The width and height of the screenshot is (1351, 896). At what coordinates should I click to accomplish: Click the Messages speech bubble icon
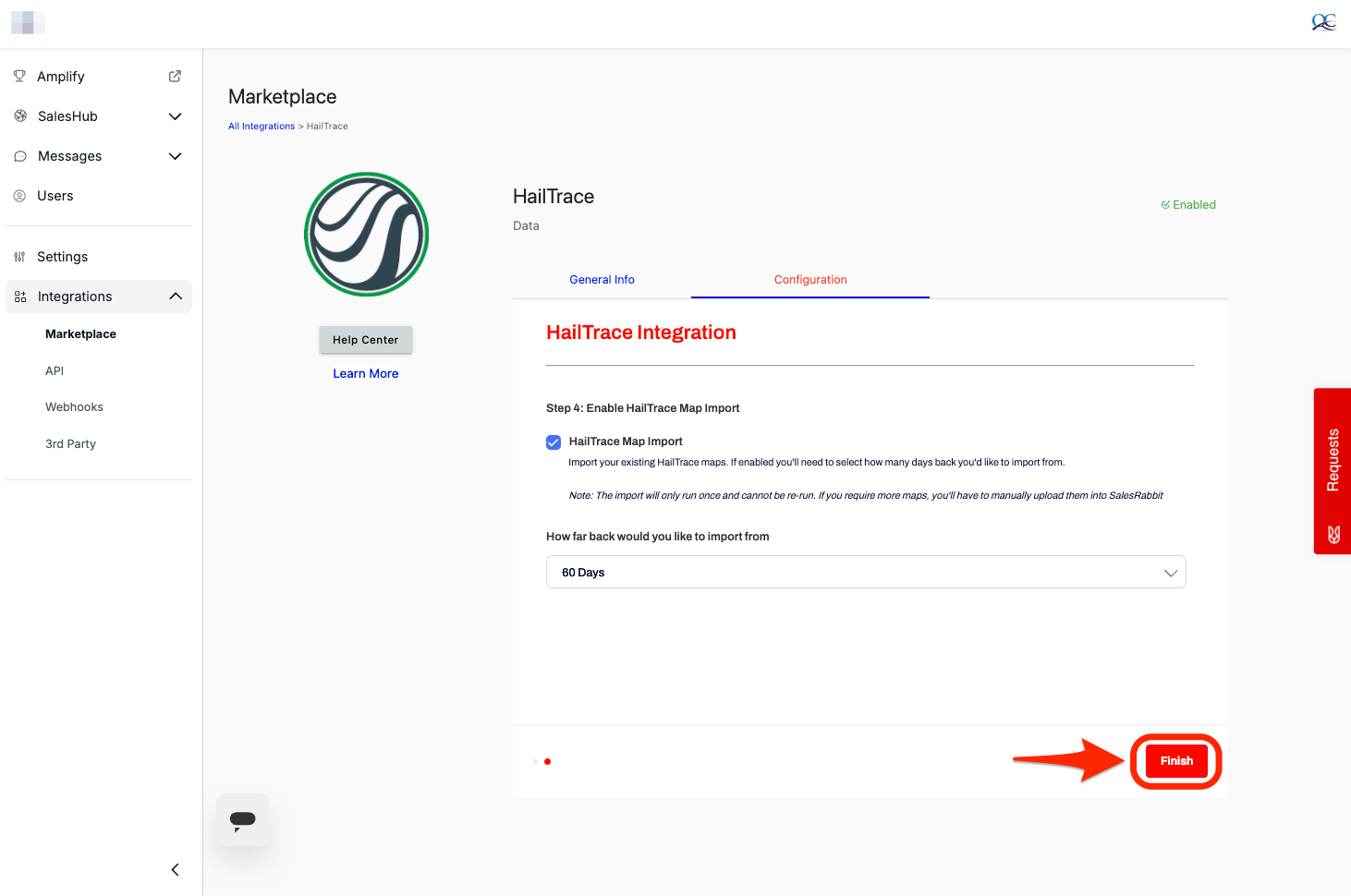click(19, 156)
